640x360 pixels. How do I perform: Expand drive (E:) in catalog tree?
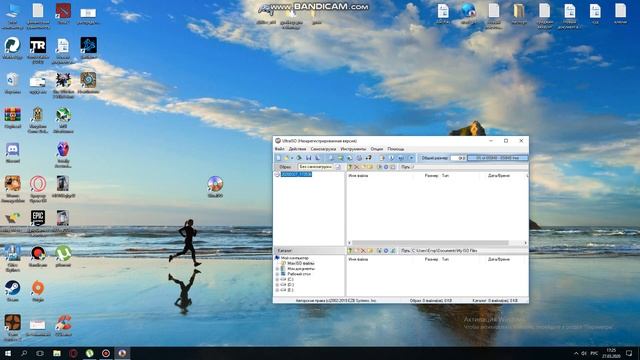coord(278,290)
